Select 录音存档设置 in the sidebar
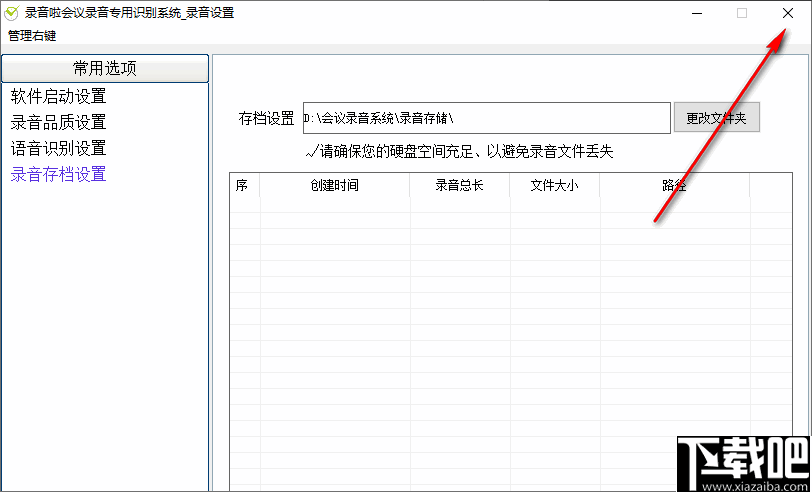Screen dimensions: 812x492 click(59, 175)
